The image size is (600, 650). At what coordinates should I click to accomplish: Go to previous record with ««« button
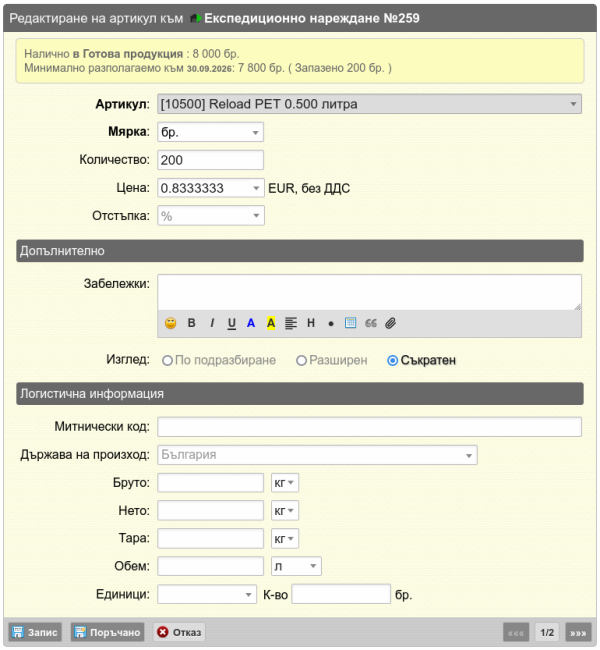(x=516, y=633)
